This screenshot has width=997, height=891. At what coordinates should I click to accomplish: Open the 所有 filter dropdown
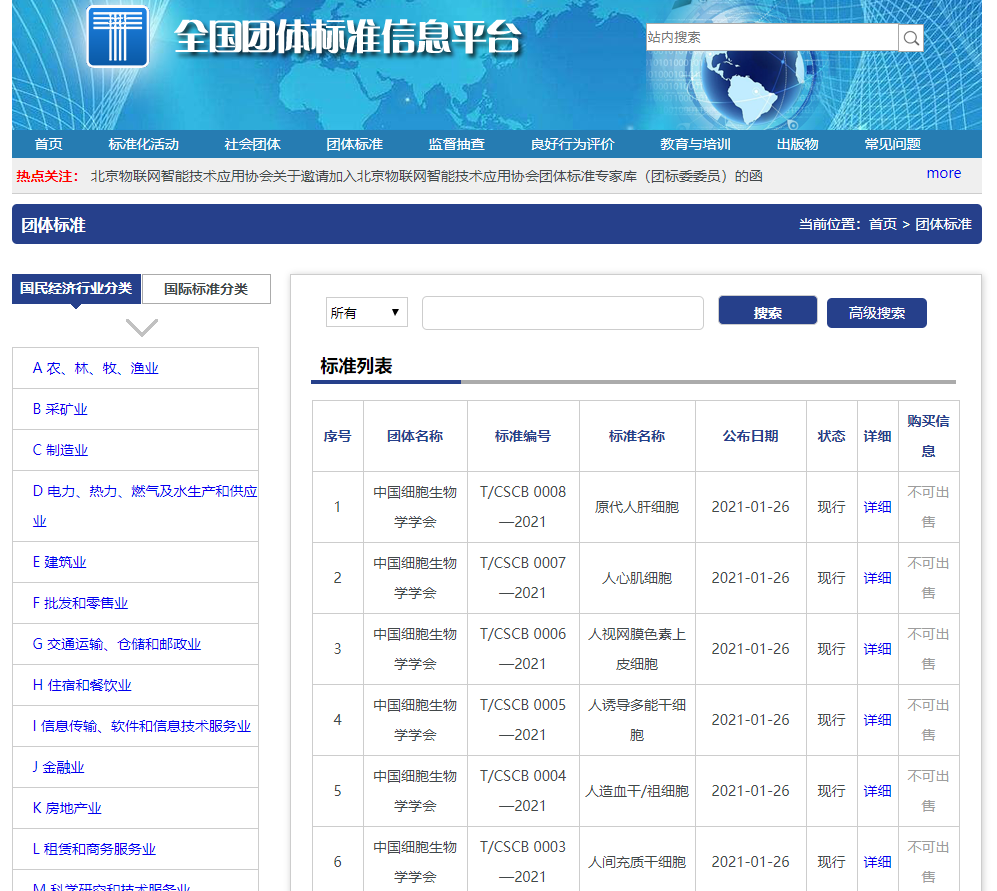(x=366, y=311)
